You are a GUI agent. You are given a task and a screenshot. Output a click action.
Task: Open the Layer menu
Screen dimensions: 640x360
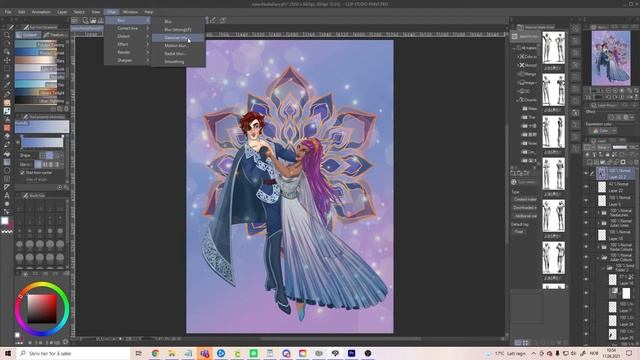click(x=62, y=12)
